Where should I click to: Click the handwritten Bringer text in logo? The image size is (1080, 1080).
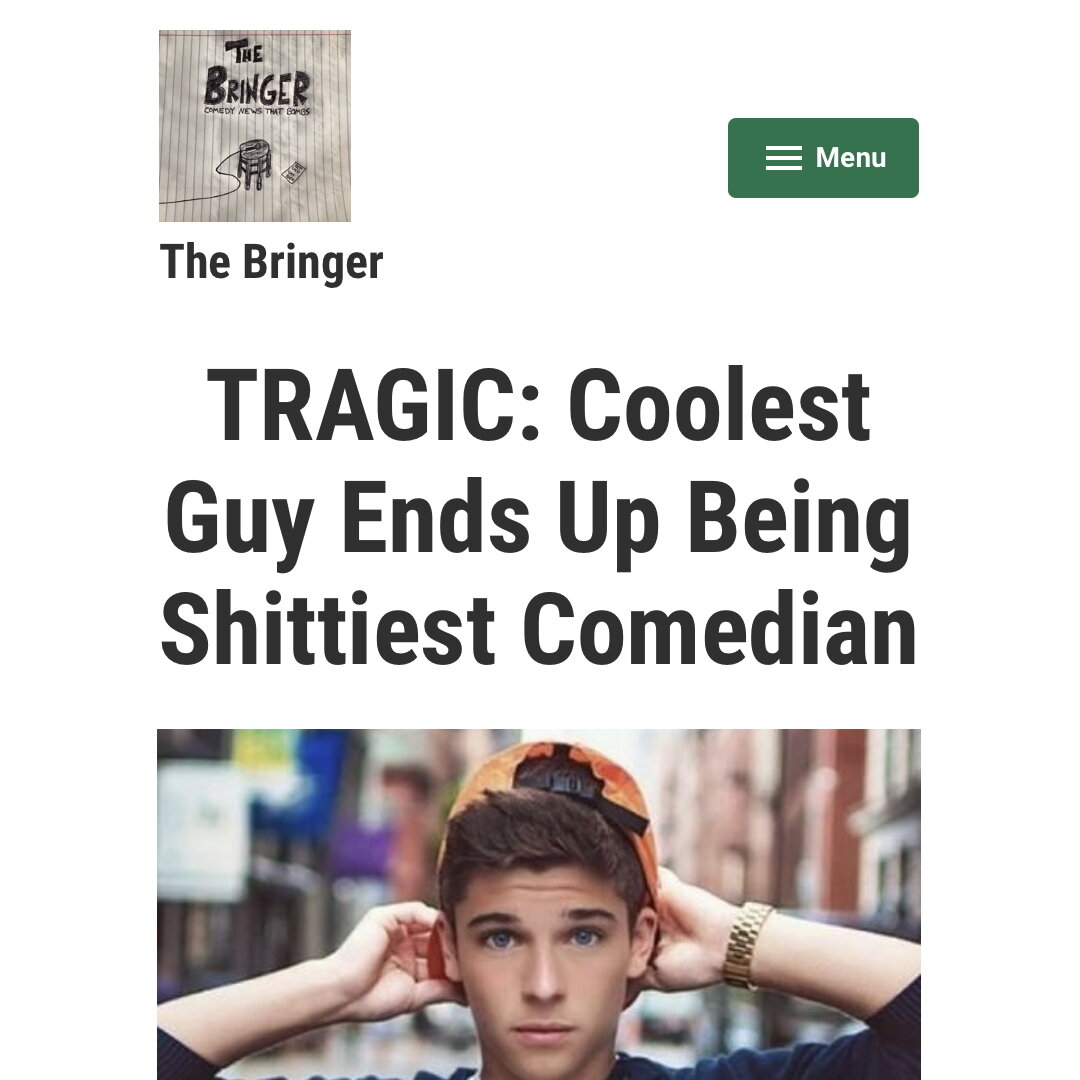257,86
